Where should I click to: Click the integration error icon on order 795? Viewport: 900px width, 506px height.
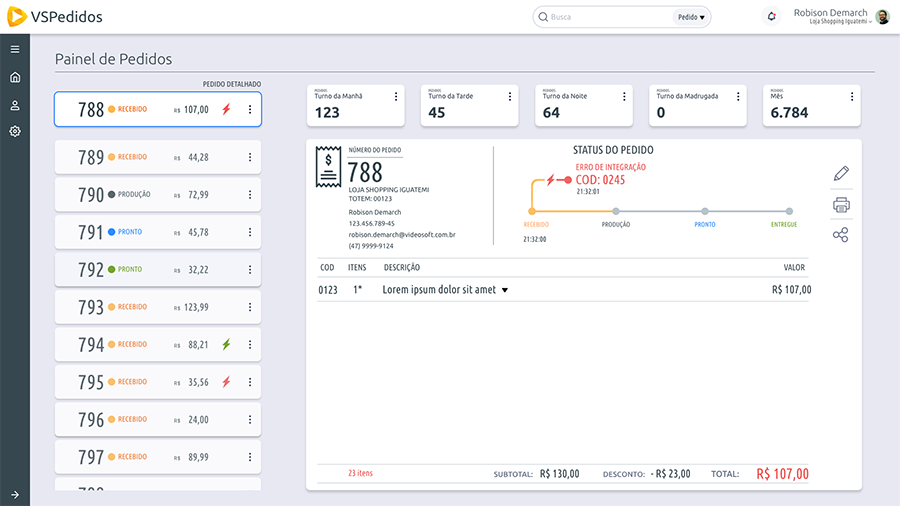click(226, 382)
